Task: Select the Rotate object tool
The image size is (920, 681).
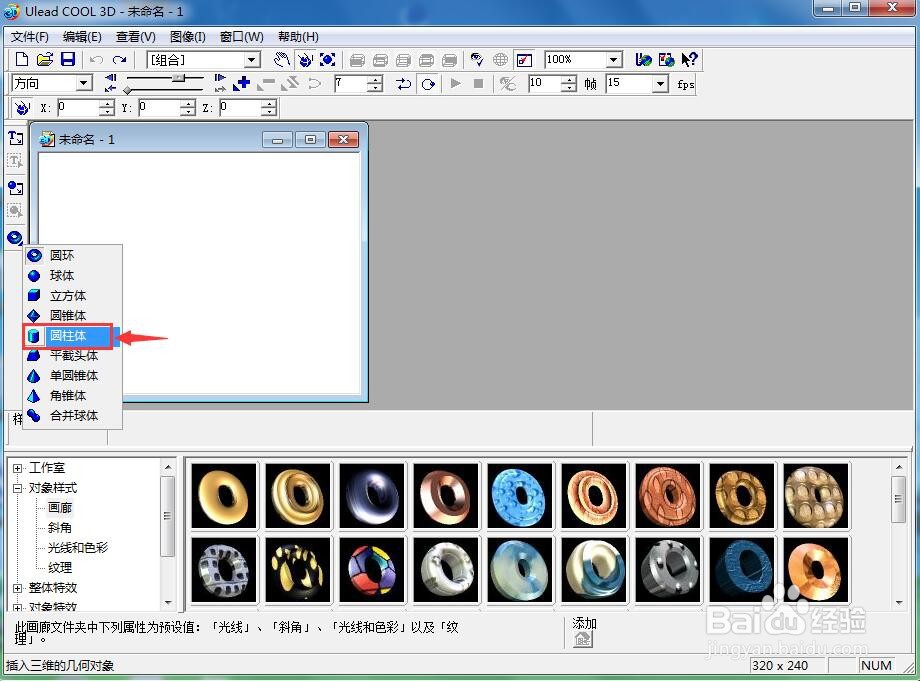Action: [305, 59]
